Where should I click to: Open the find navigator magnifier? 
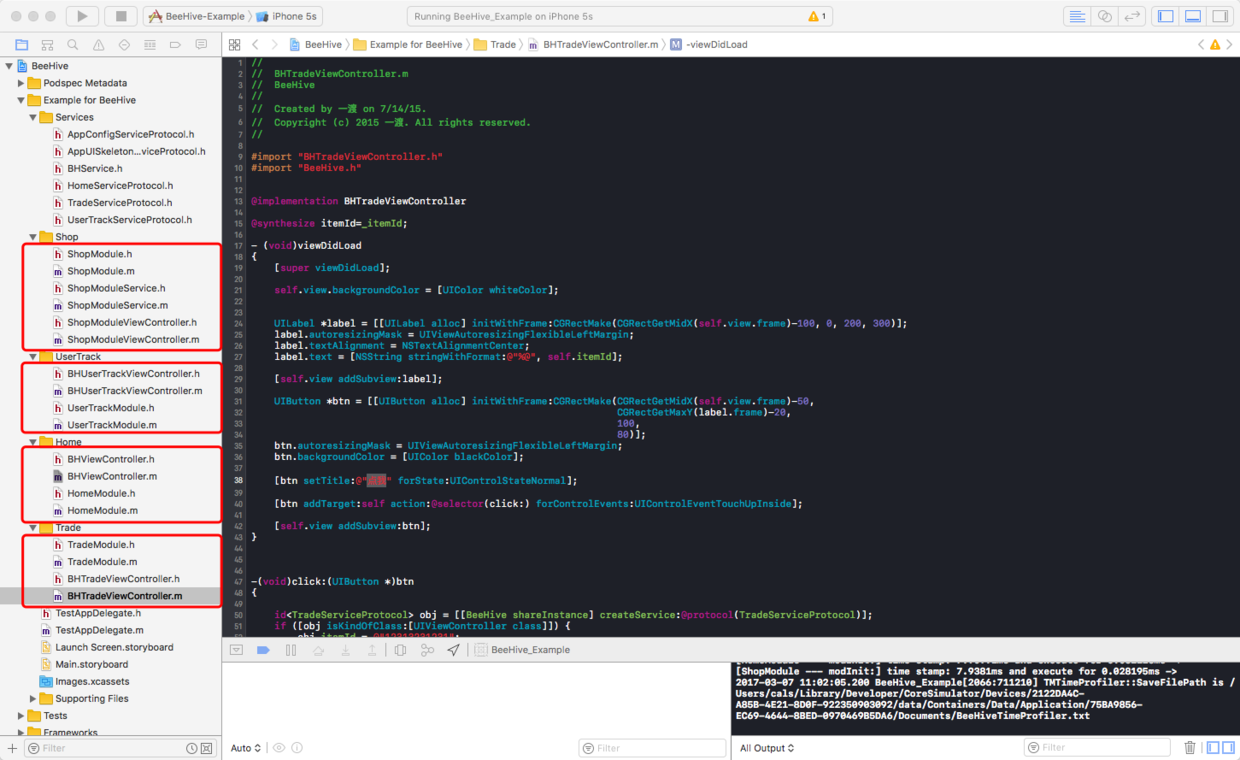click(73, 45)
